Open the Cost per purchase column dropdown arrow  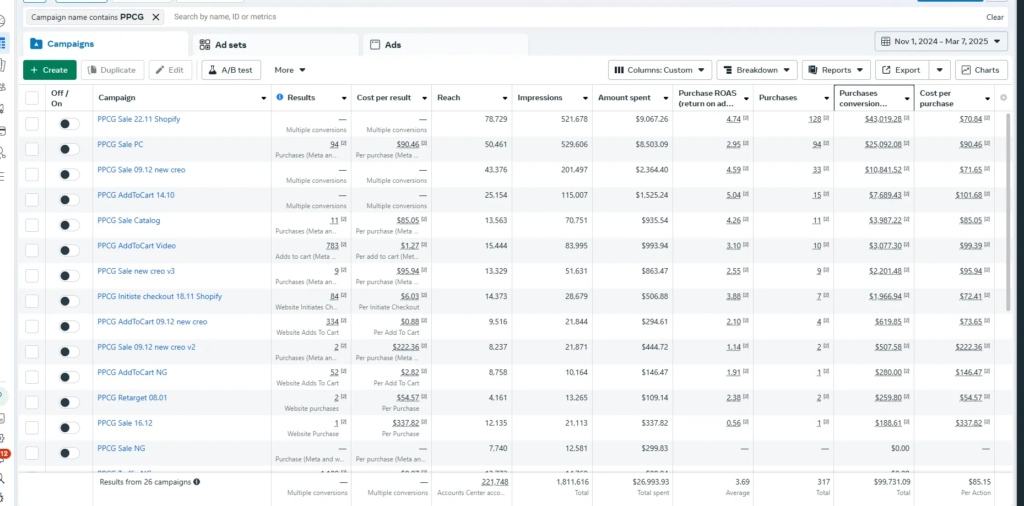[x=987, y=98]
